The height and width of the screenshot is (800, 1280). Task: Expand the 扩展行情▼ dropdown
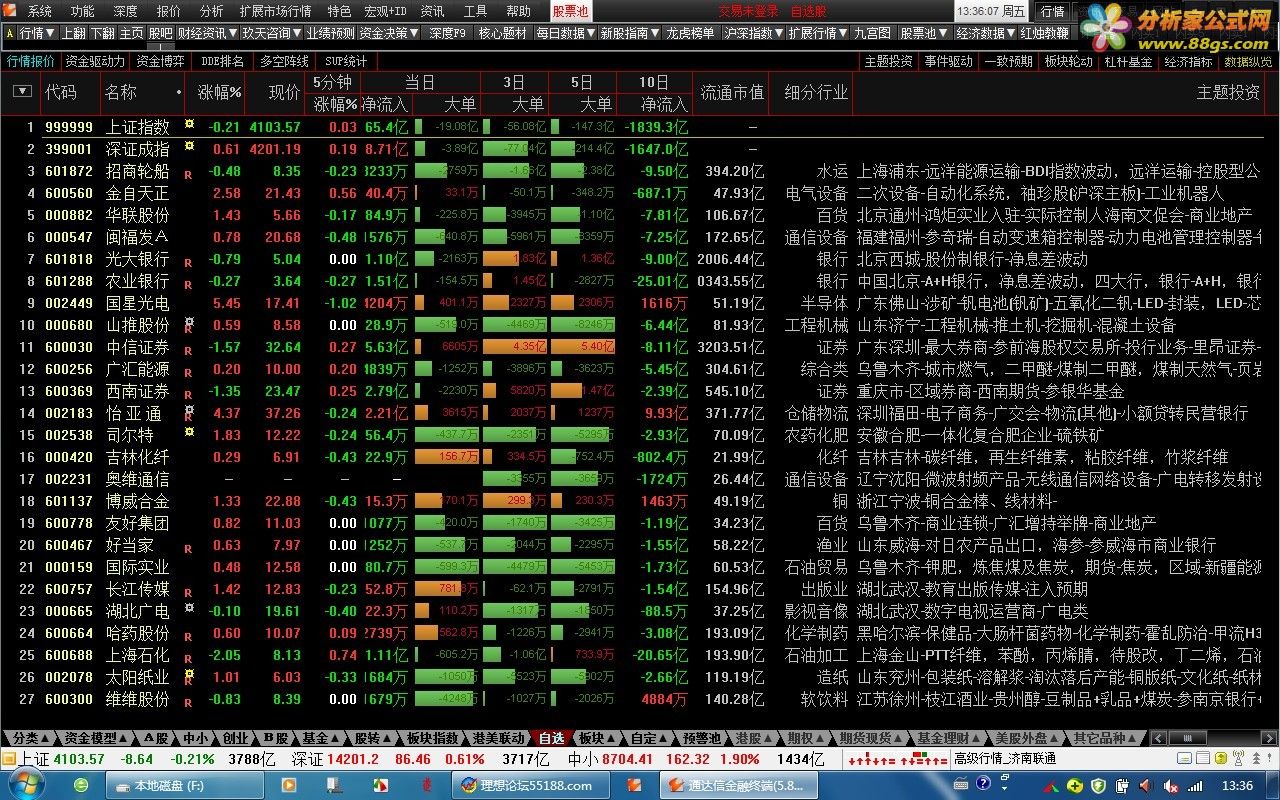coord(818,33)
